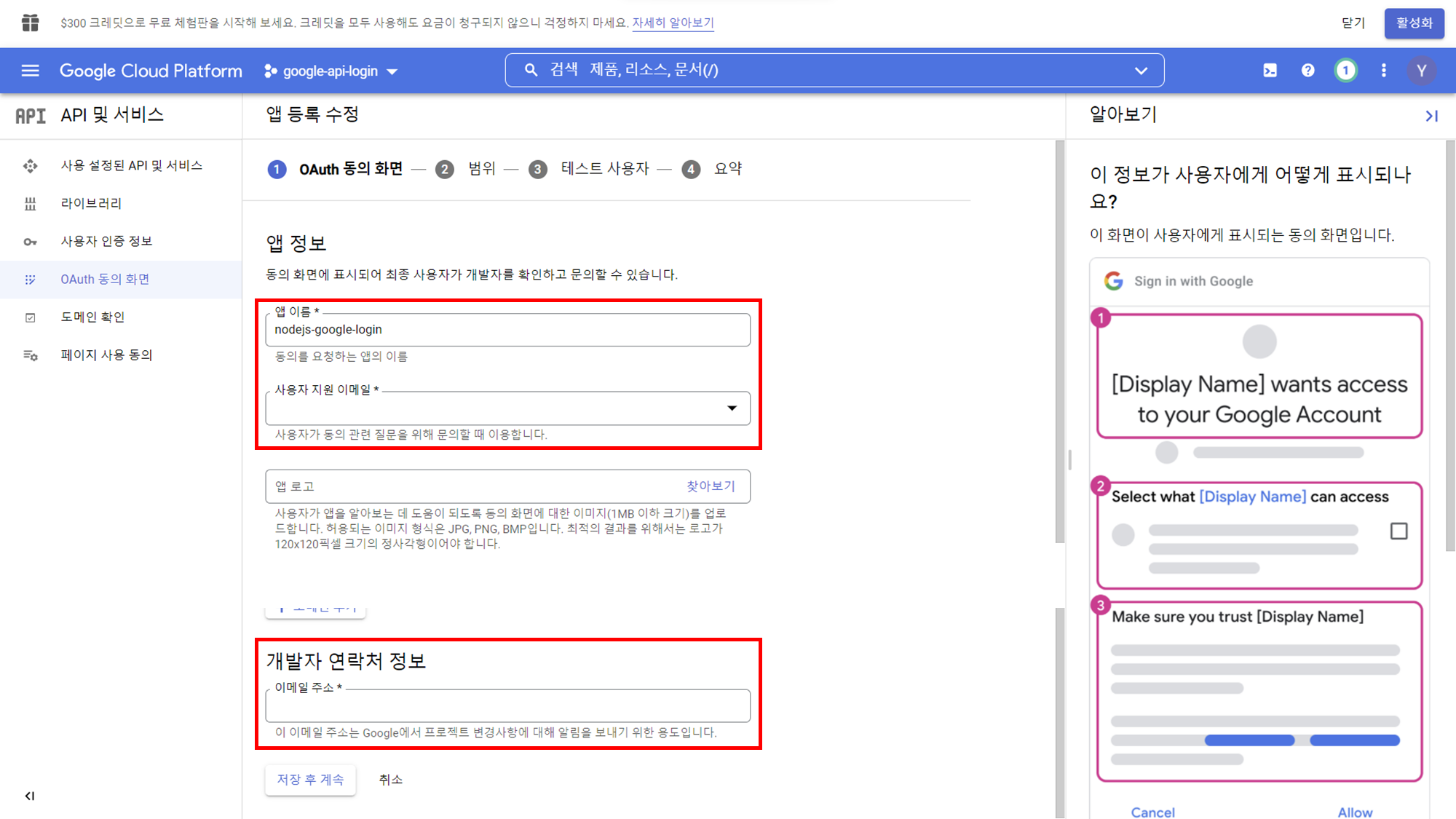
Task: Select step 1 OAuth 동의 화면
Action: 335,170
